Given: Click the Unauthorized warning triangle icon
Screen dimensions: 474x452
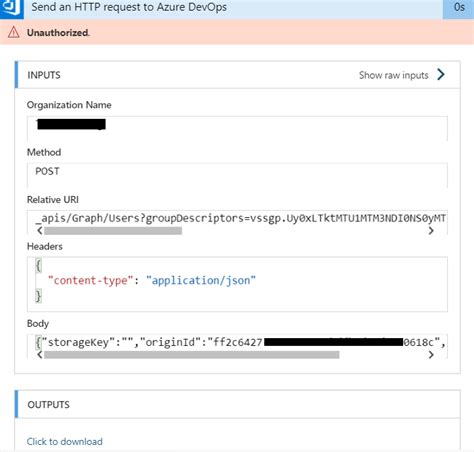Looking at the screenshot, I should point(14,32).
